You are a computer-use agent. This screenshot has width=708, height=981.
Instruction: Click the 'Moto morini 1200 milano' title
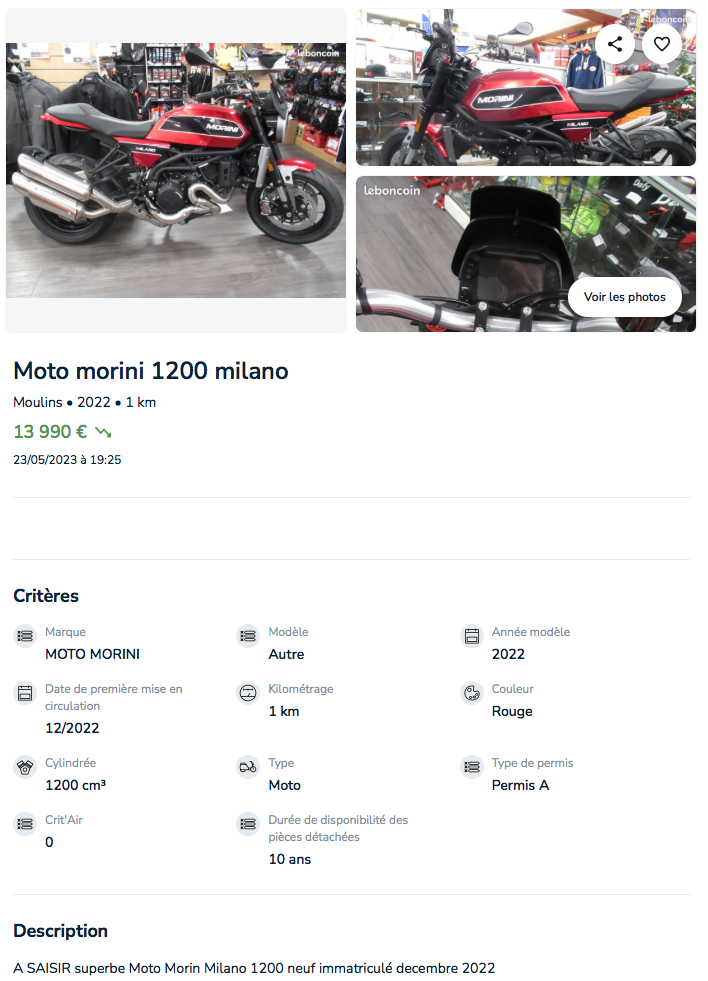point(151,371)
